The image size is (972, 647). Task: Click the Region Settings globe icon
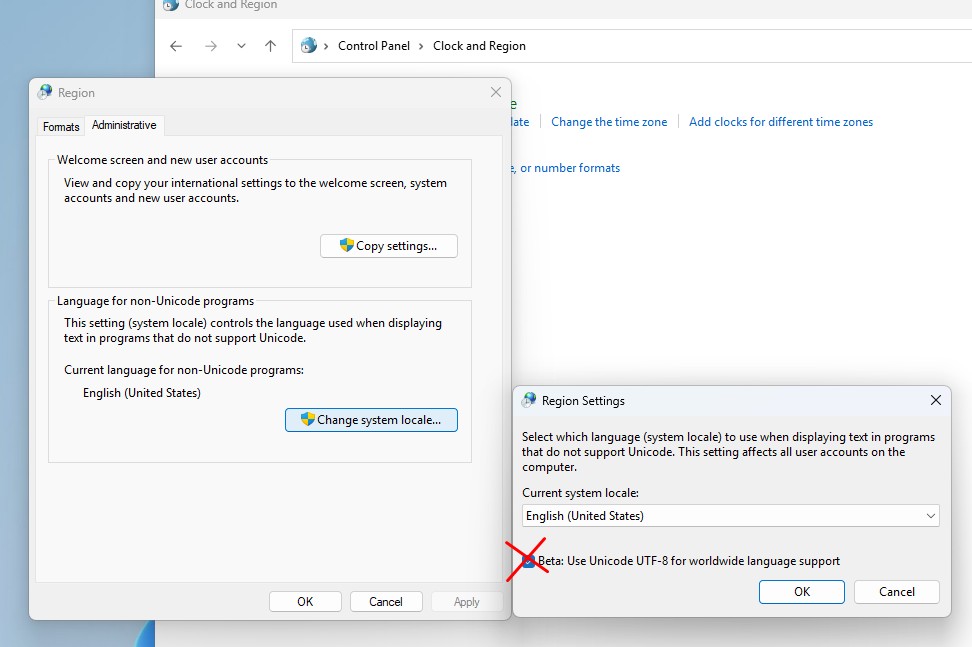[x=529, y=401]
